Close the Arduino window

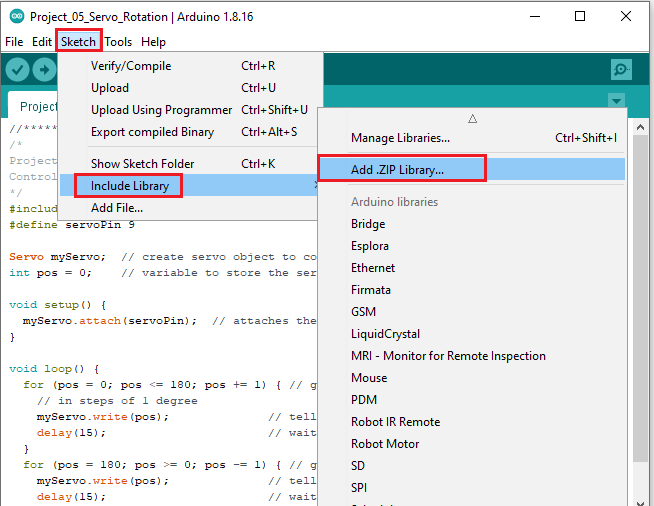(626, 17)
